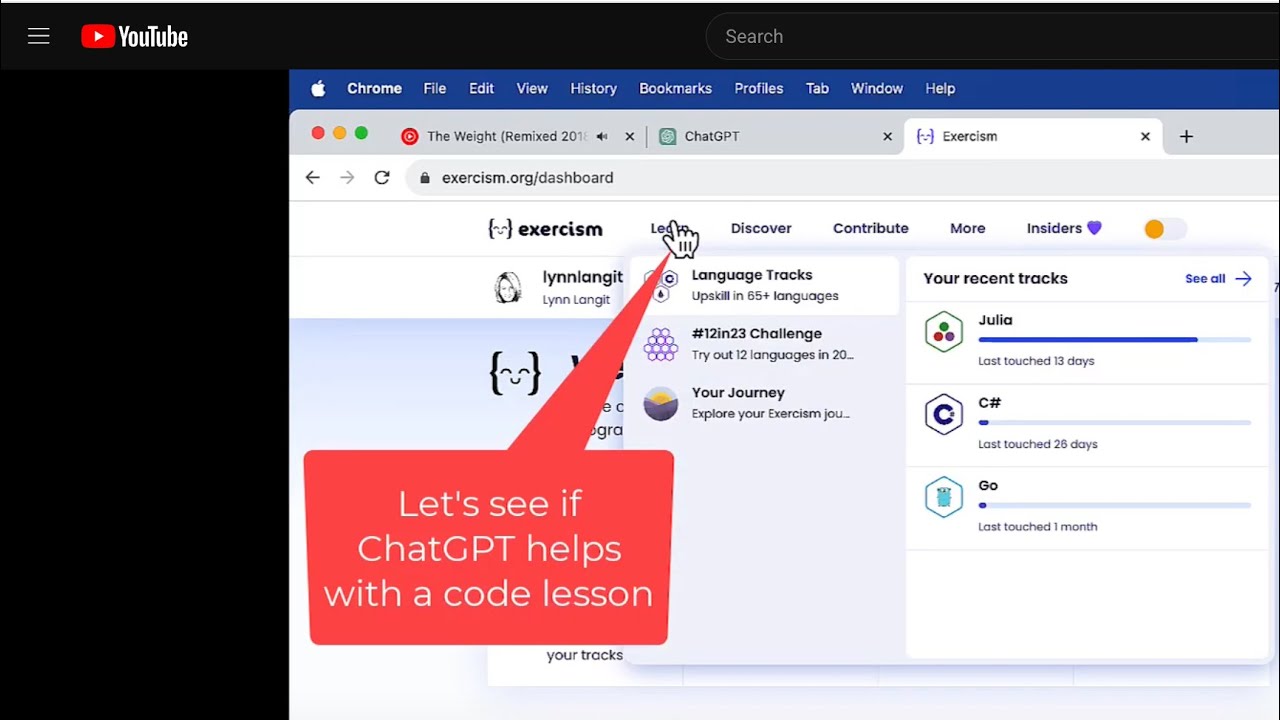The image size is (1280, 720).
Task: Open the Tab menu
Action: tap(817, 88)
